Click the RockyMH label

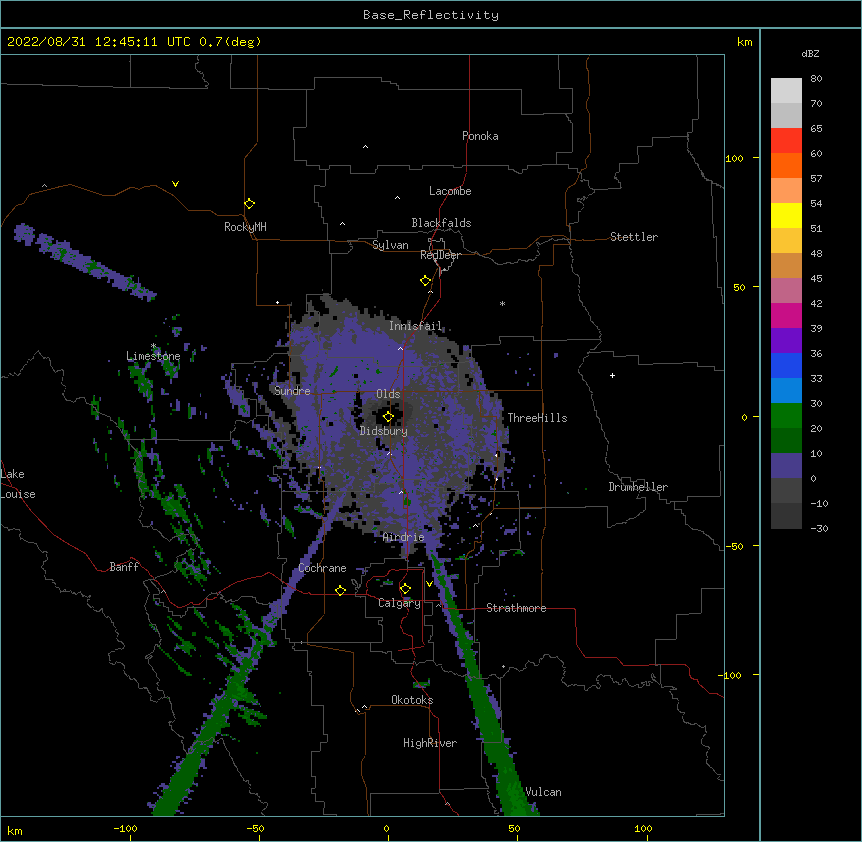245,226
